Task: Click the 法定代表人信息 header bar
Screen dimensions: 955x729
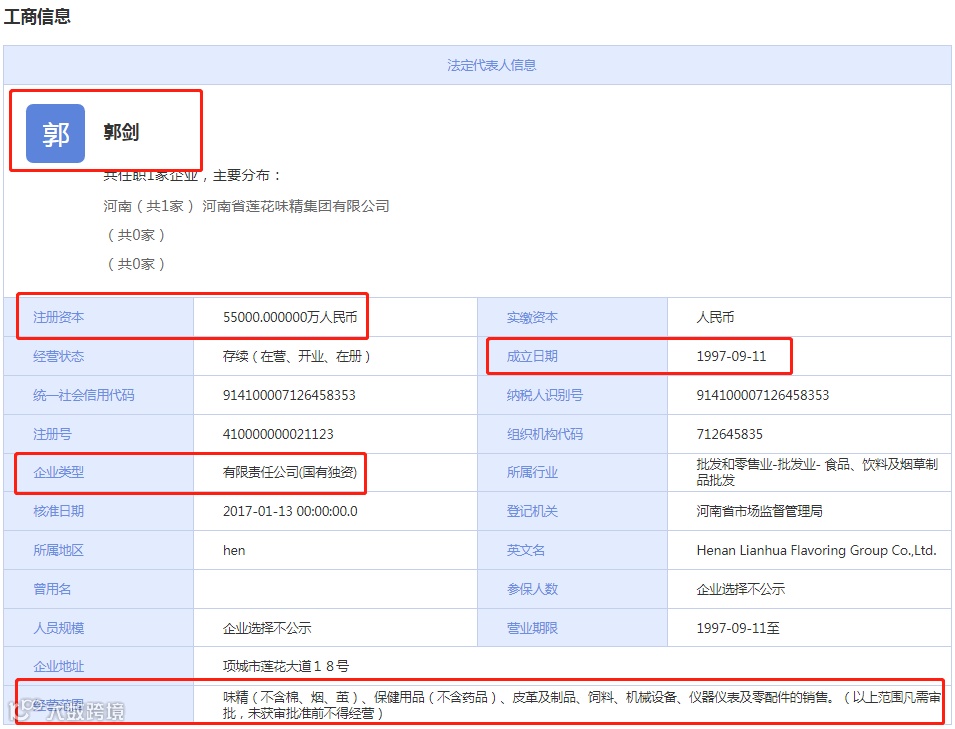Action: click(477, 65)
